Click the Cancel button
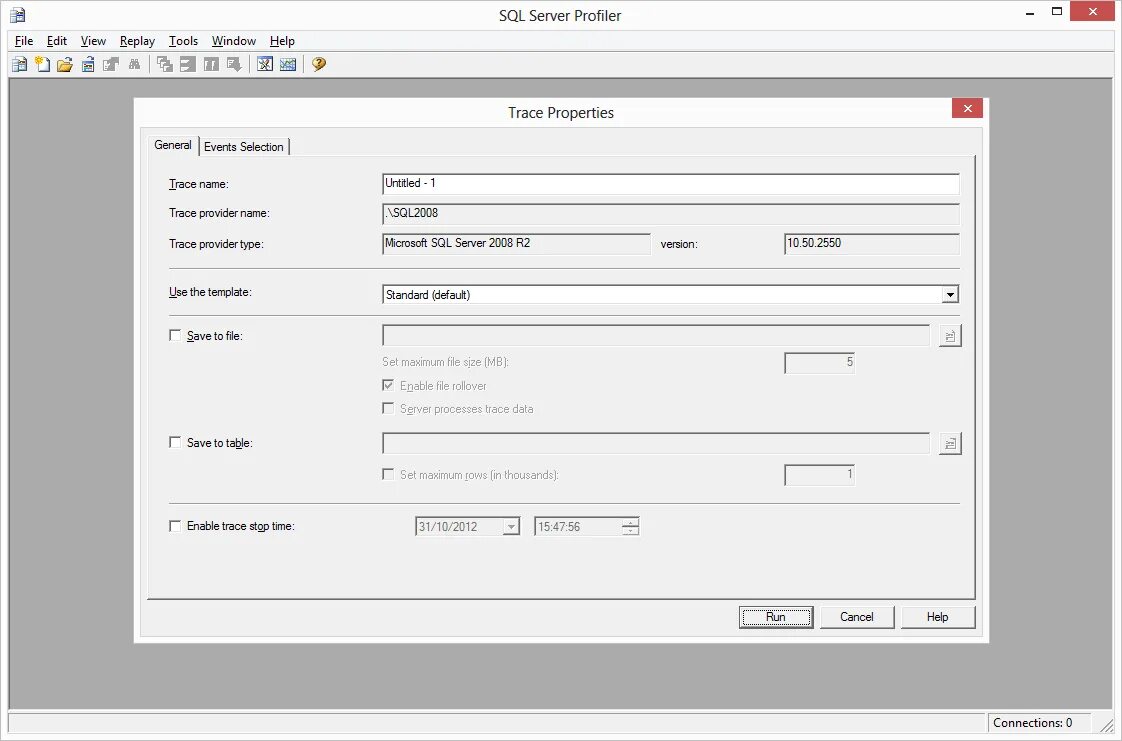 pyautogui.click(x=857, y=617)
